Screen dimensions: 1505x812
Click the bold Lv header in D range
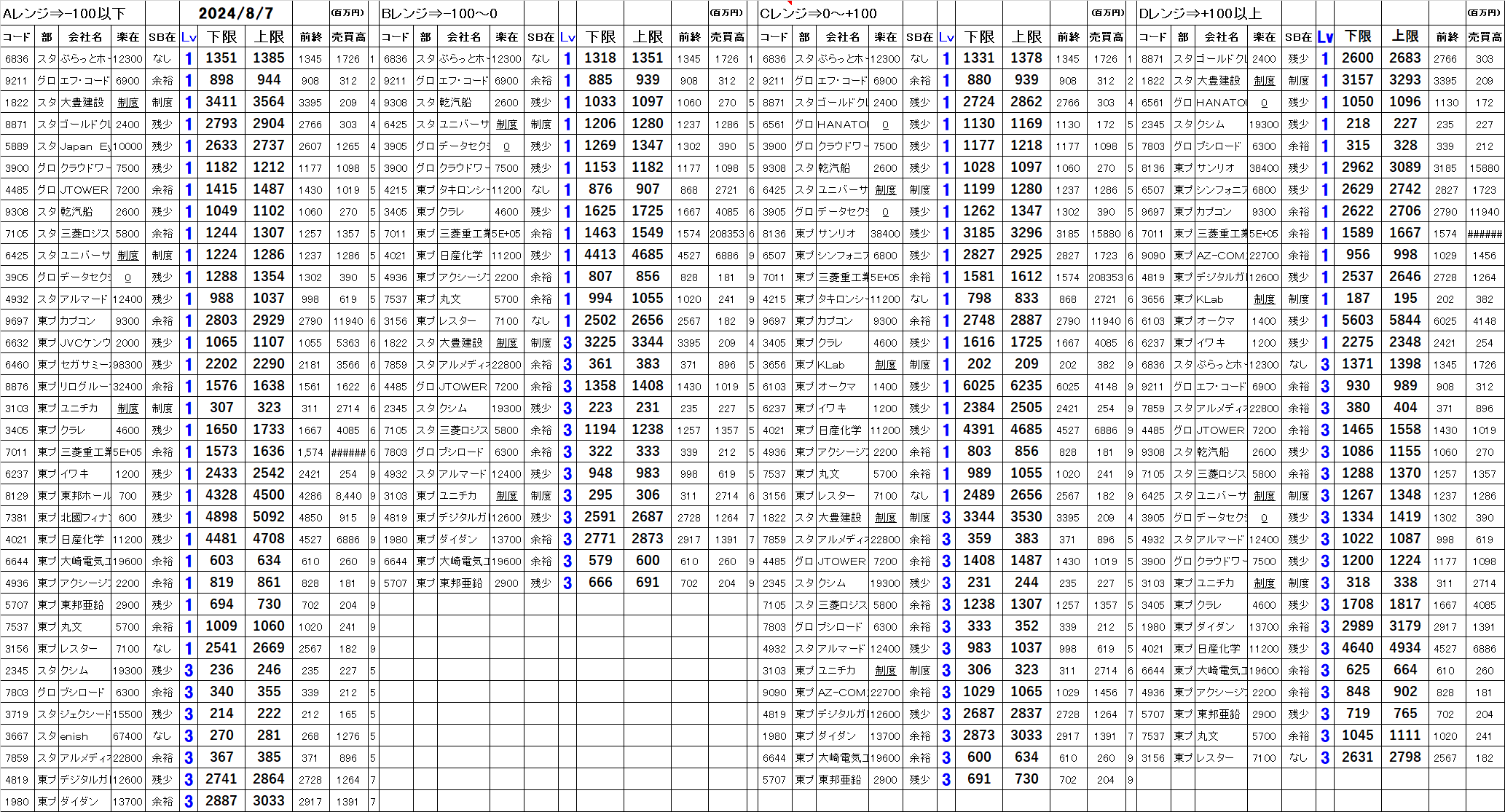click(1325, 36)
